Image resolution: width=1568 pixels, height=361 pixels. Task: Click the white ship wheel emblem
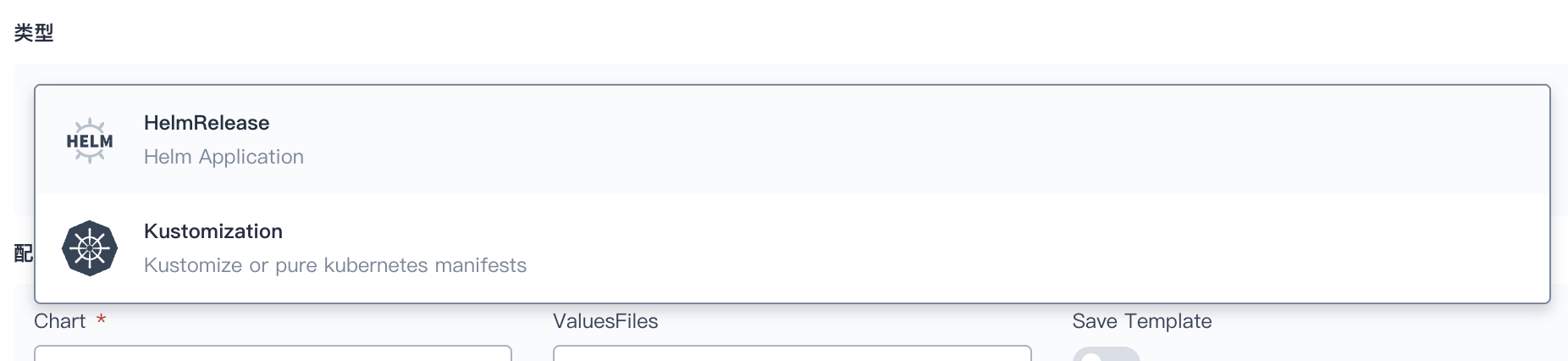pyautogui.click(x=89, y=248)
